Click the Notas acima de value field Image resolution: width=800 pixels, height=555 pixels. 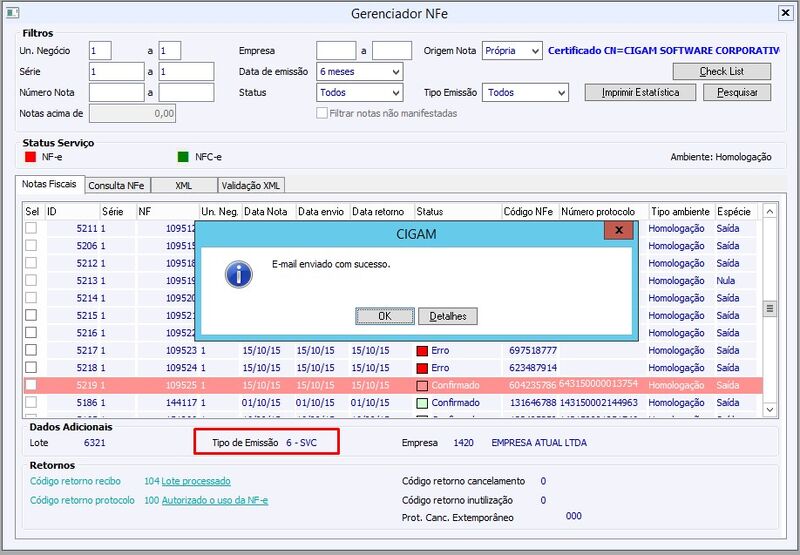click(x=133, y=113)
